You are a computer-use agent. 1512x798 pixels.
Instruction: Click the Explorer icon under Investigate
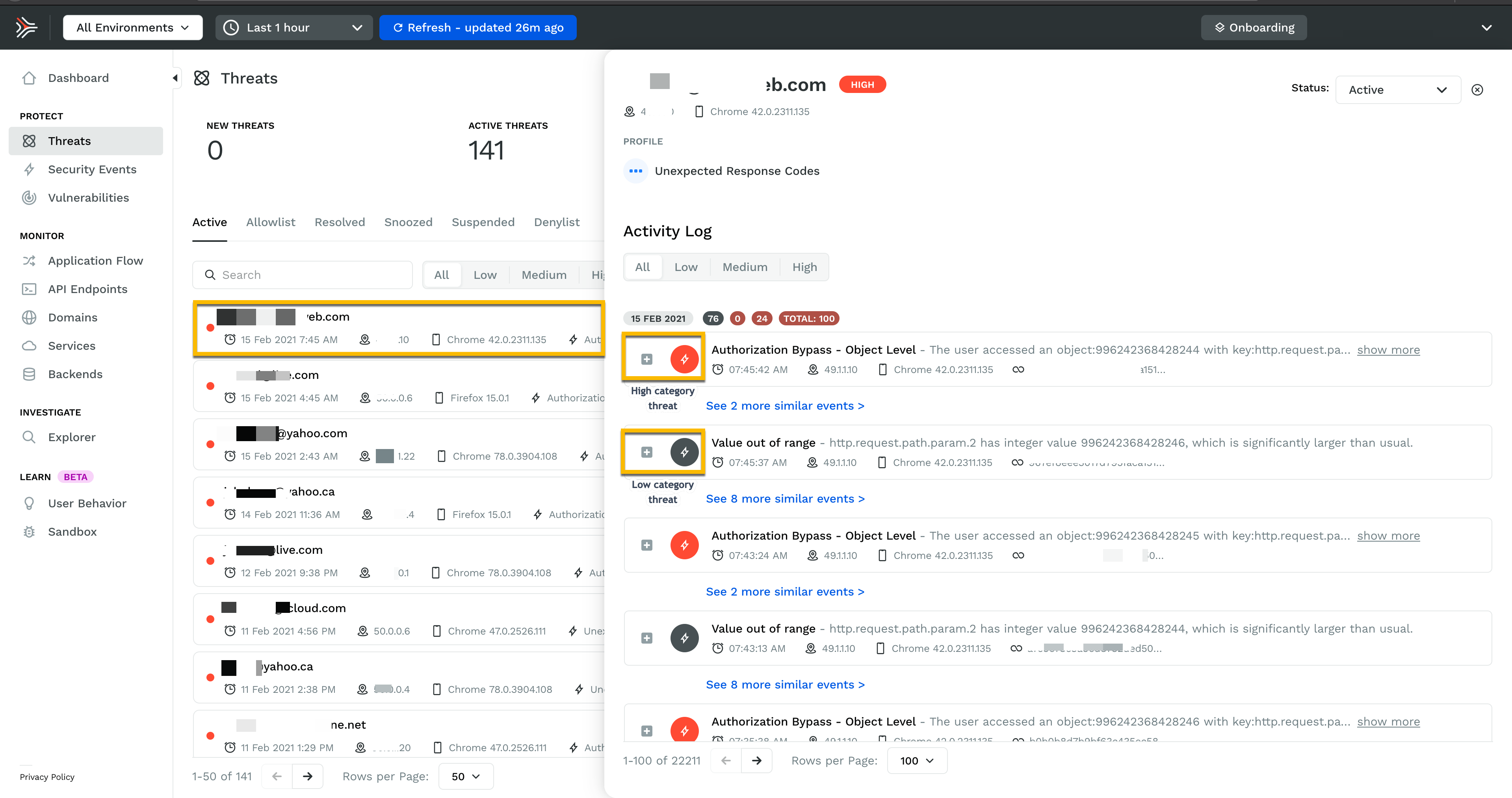[29, 437]
